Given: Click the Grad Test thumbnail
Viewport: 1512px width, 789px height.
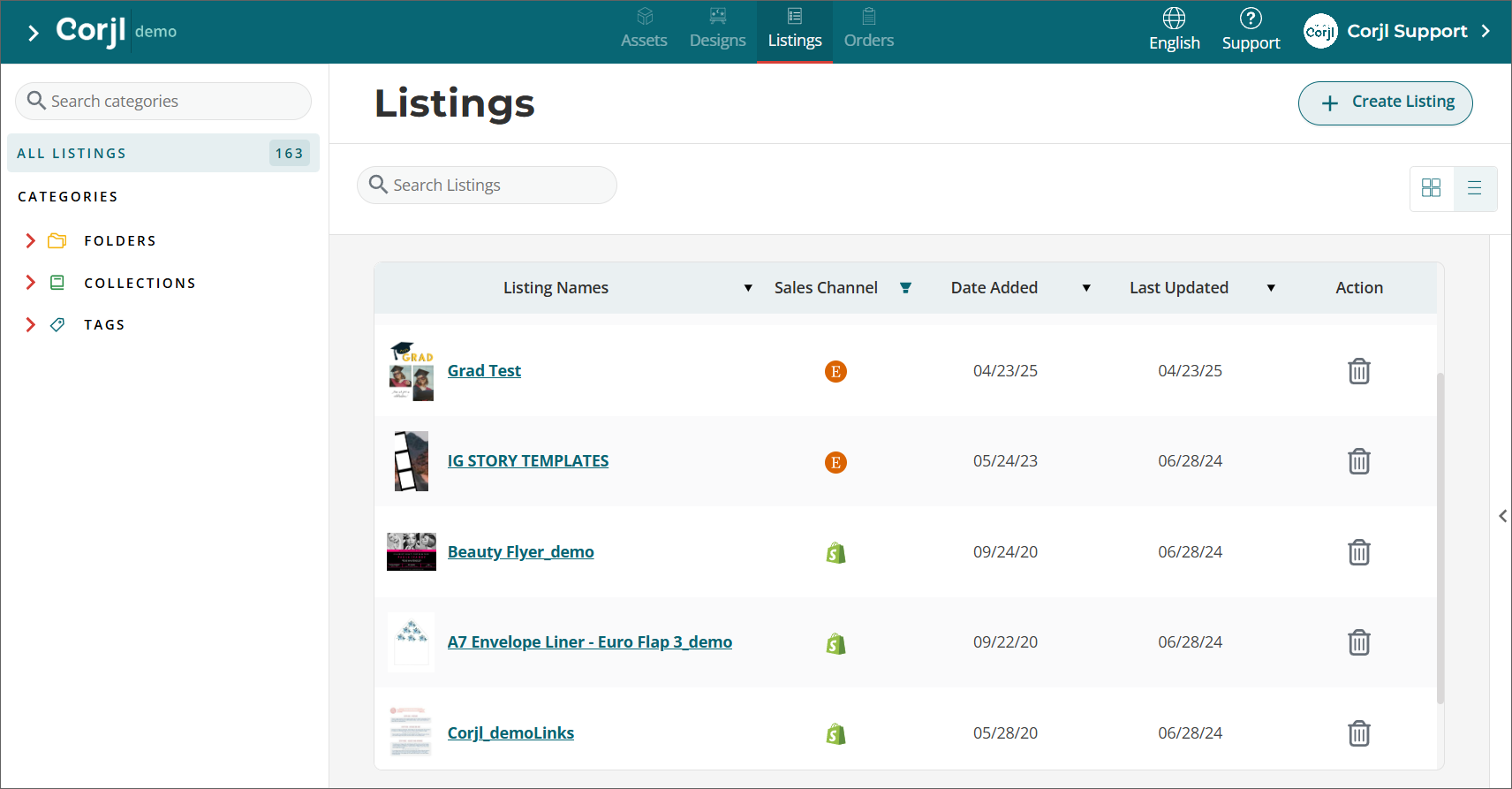Looking at the screenshot, I should click(x=412, y=371).
